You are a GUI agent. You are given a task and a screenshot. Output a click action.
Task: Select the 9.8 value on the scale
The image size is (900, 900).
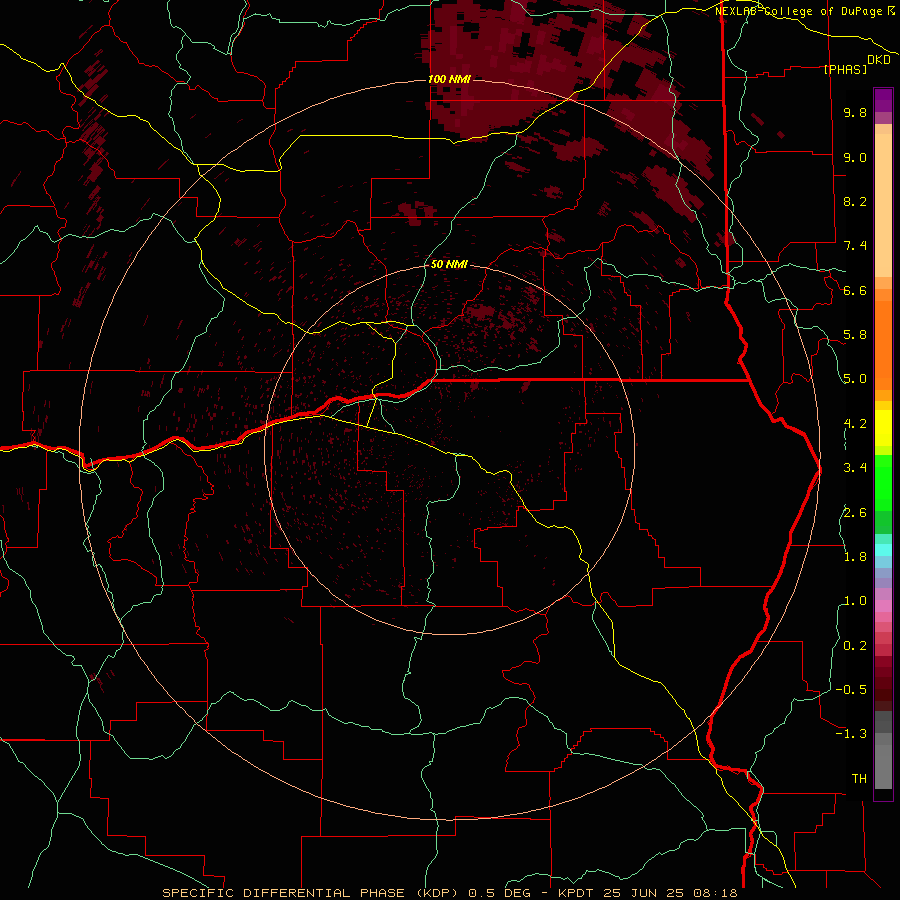tap(855, 112)
